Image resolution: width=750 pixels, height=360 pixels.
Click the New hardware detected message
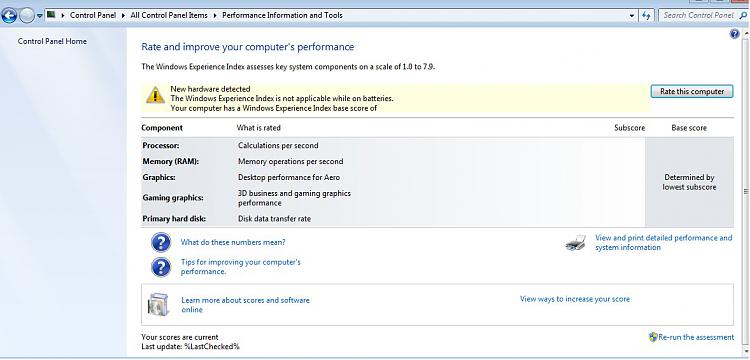click(210, 89)
